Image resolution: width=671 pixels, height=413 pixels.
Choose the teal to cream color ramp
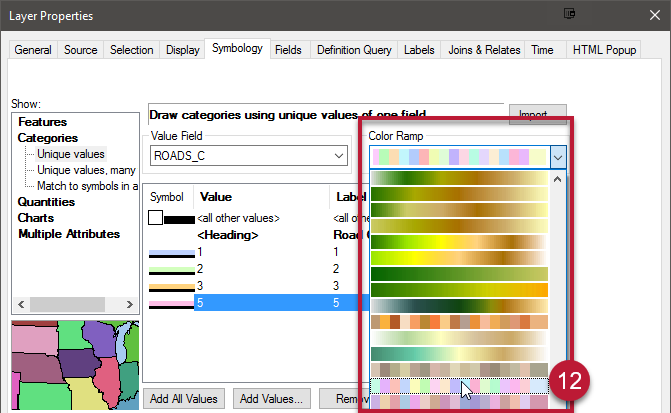click(x=460, y=354)
